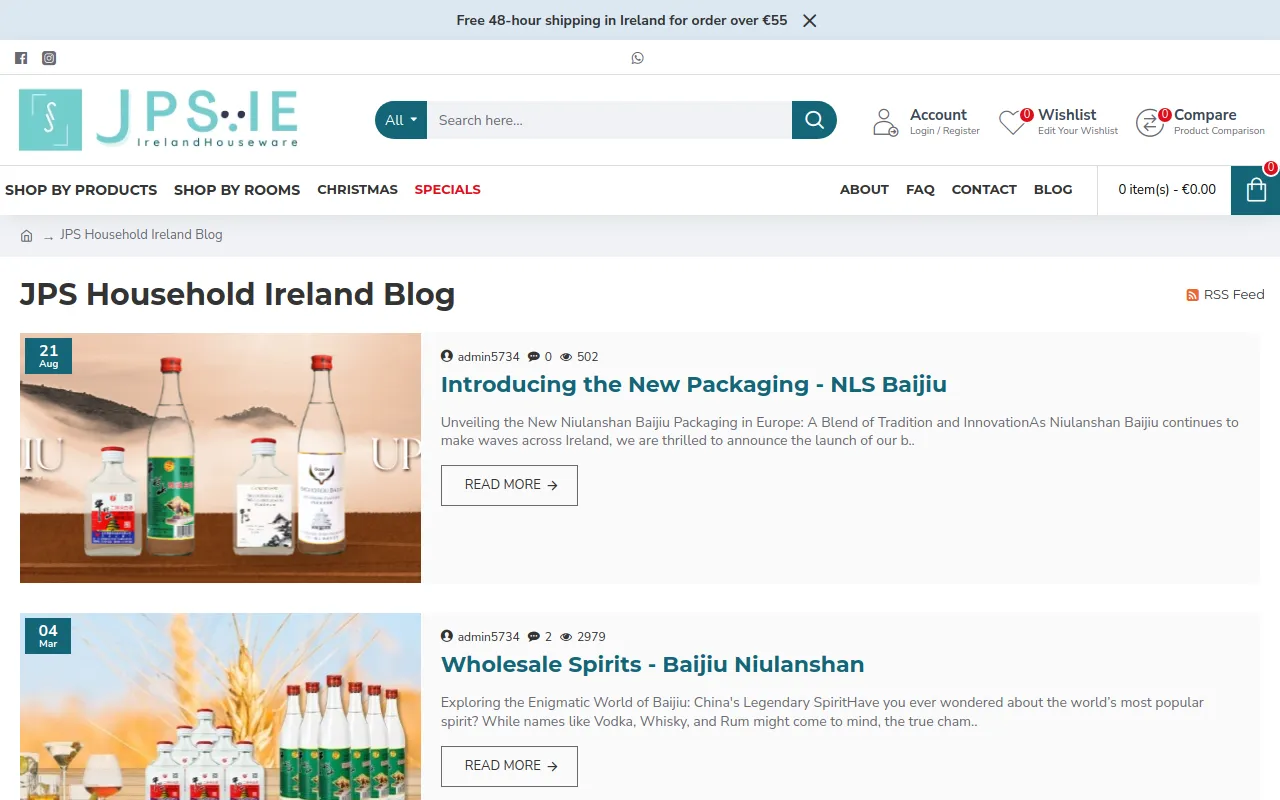This screenshot has width=1280, height=800.
Task: Click the author icon on Wholesale Spirits post
Action: [x=447, y=637]
